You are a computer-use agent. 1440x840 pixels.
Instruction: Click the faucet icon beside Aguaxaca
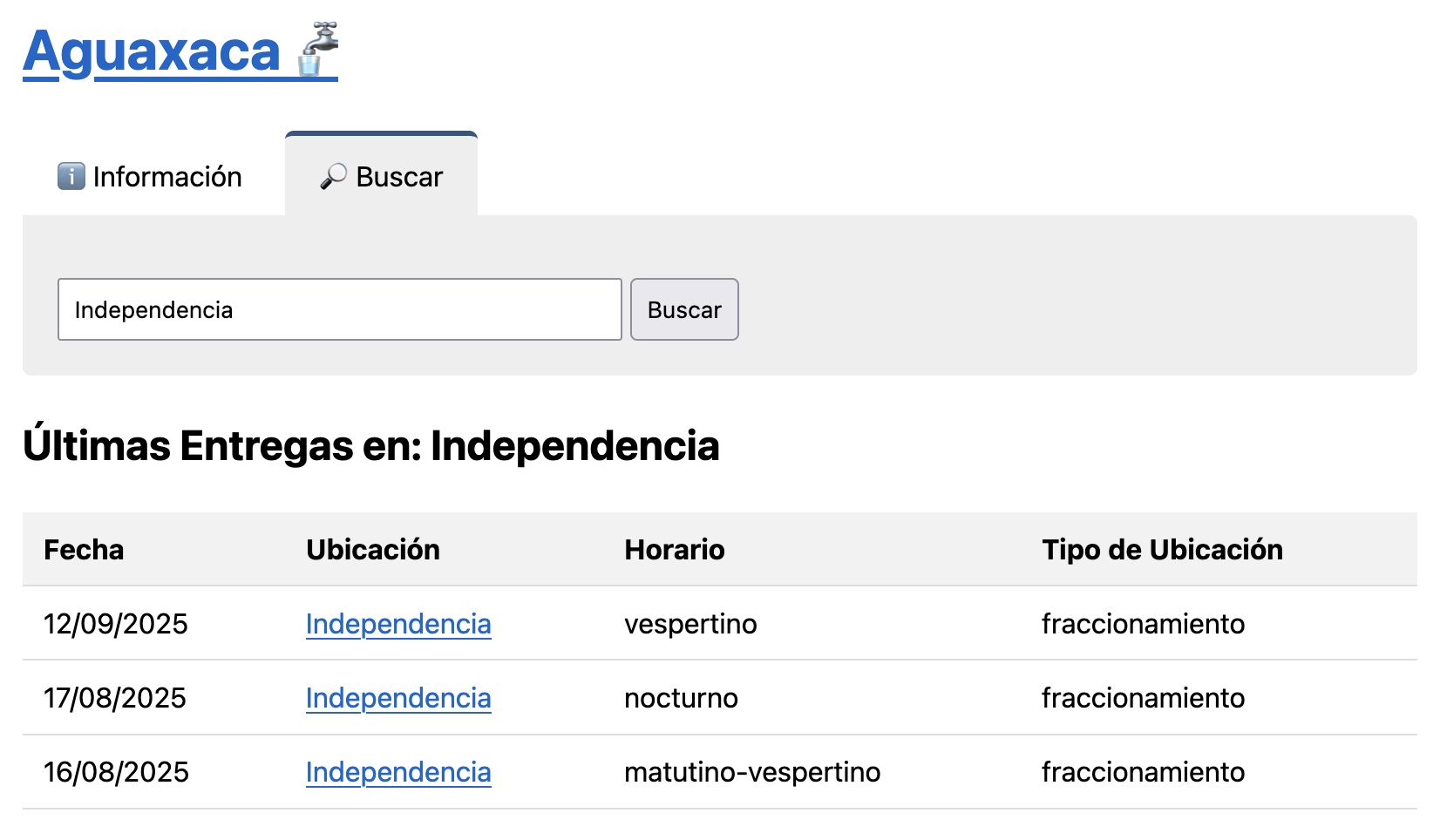(x=317, y=50)
